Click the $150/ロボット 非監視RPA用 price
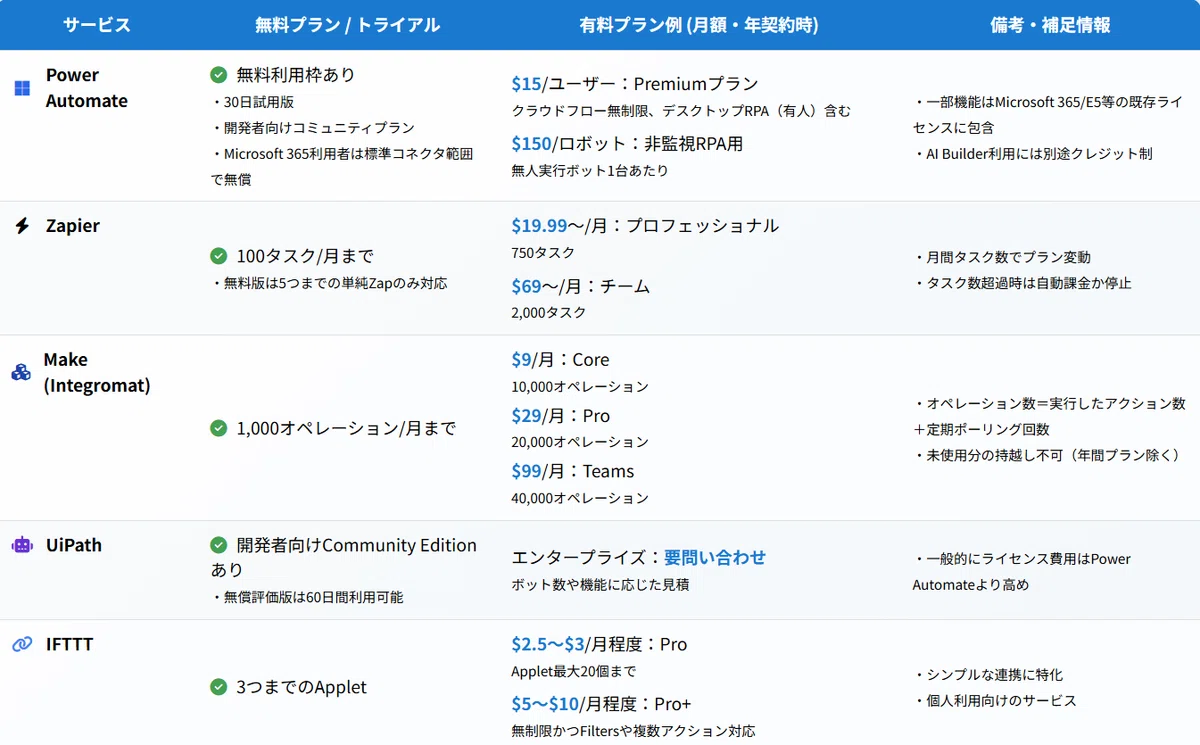 coord(627,144)
